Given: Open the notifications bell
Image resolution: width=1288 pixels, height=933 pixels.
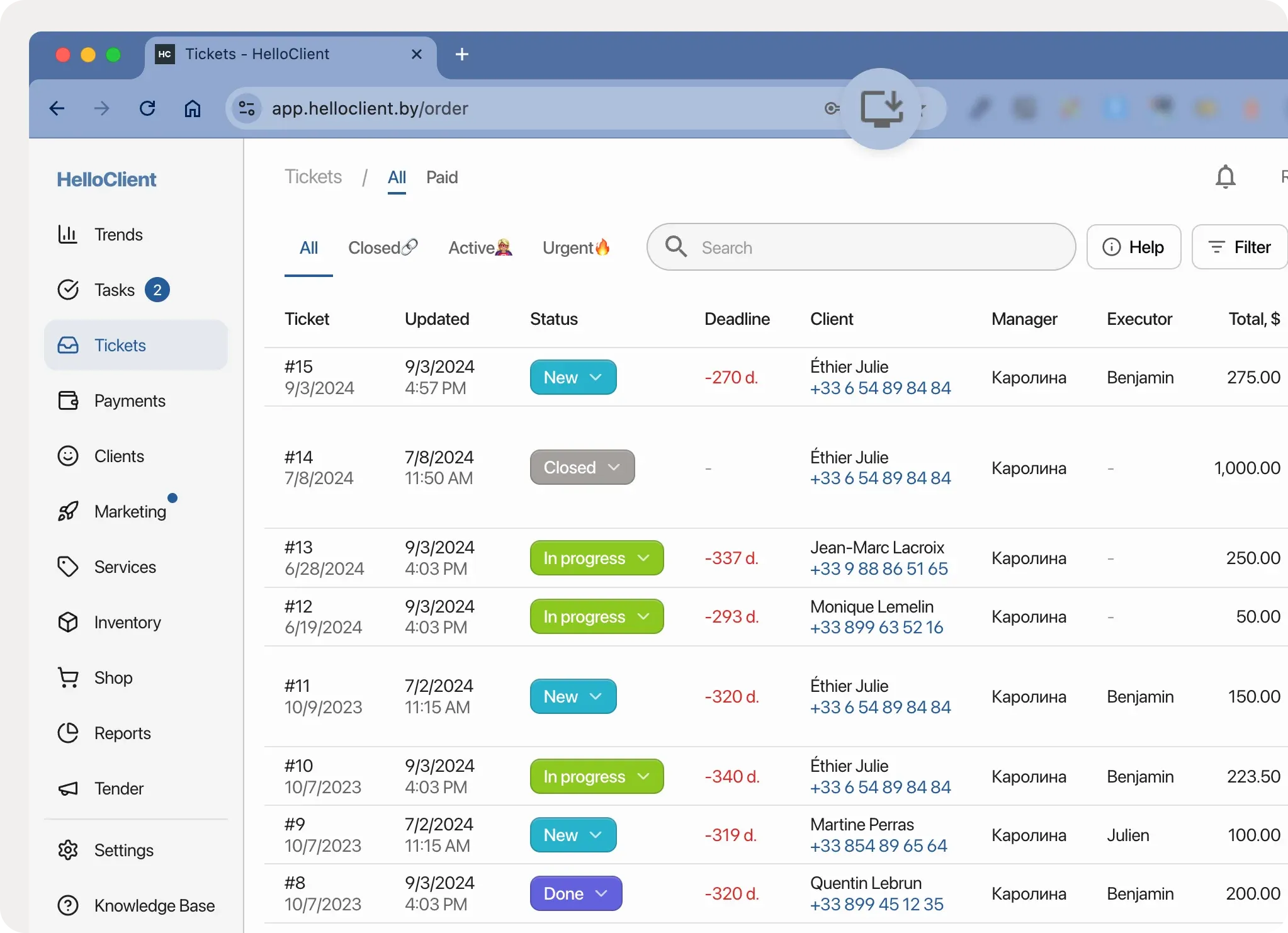Looking at the screenshot, I should (1225, 178).
